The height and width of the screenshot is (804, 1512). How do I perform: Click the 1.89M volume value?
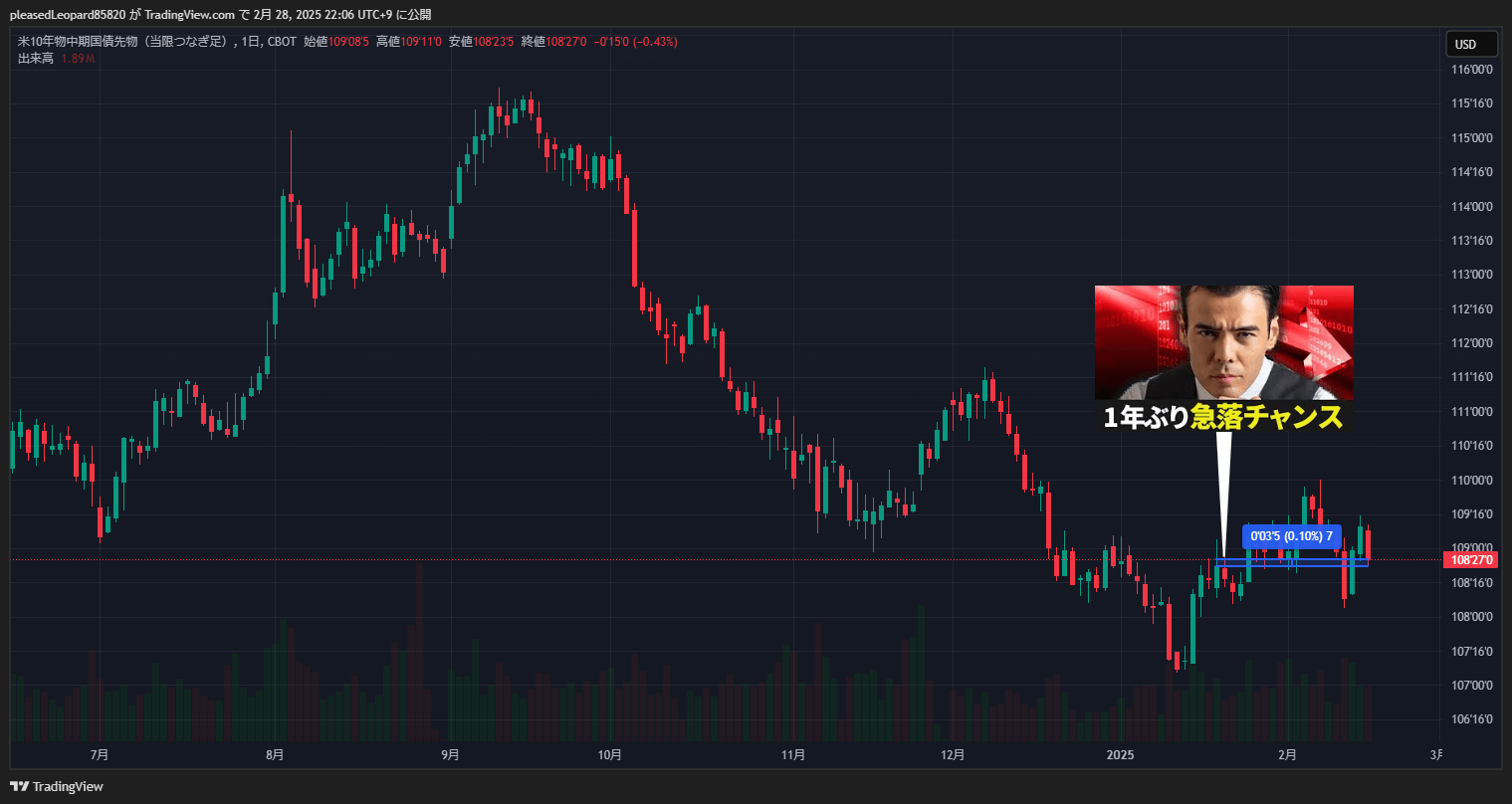[78, 59]
